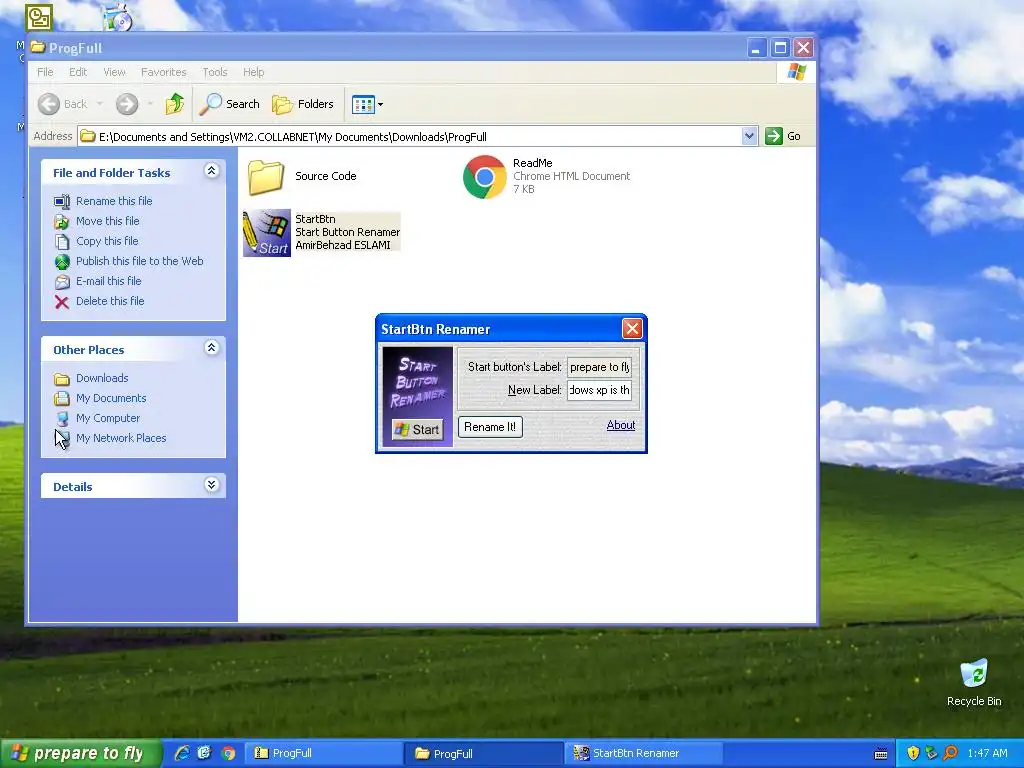
Task: Minimize the ProgFull window
Action: [x=756, y=48]
